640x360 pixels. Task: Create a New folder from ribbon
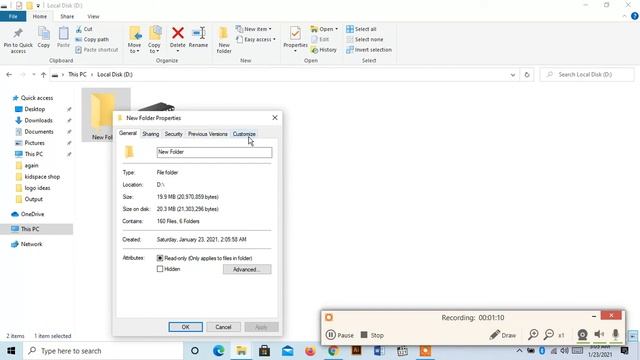tap(224, 40)
